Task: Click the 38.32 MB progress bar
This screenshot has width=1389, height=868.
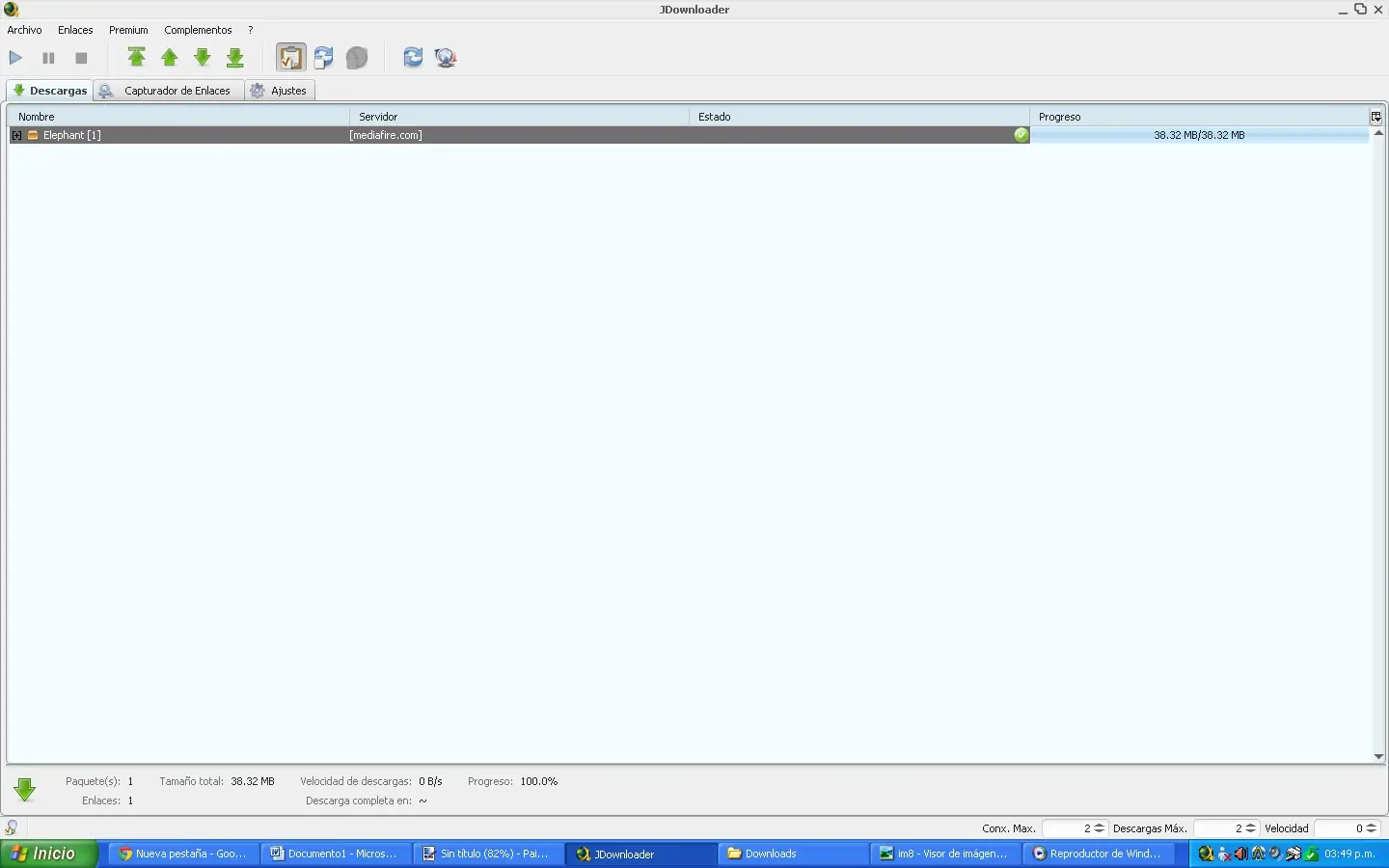Action: pos(1199,135)
